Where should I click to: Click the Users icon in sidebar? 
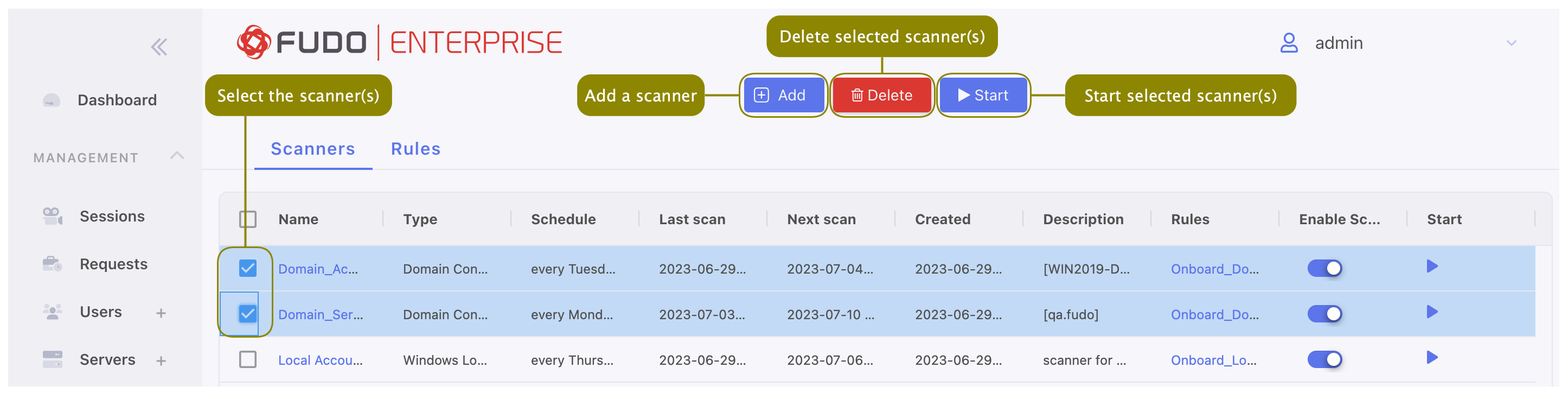pyautogui.click(x=53, y=312)
